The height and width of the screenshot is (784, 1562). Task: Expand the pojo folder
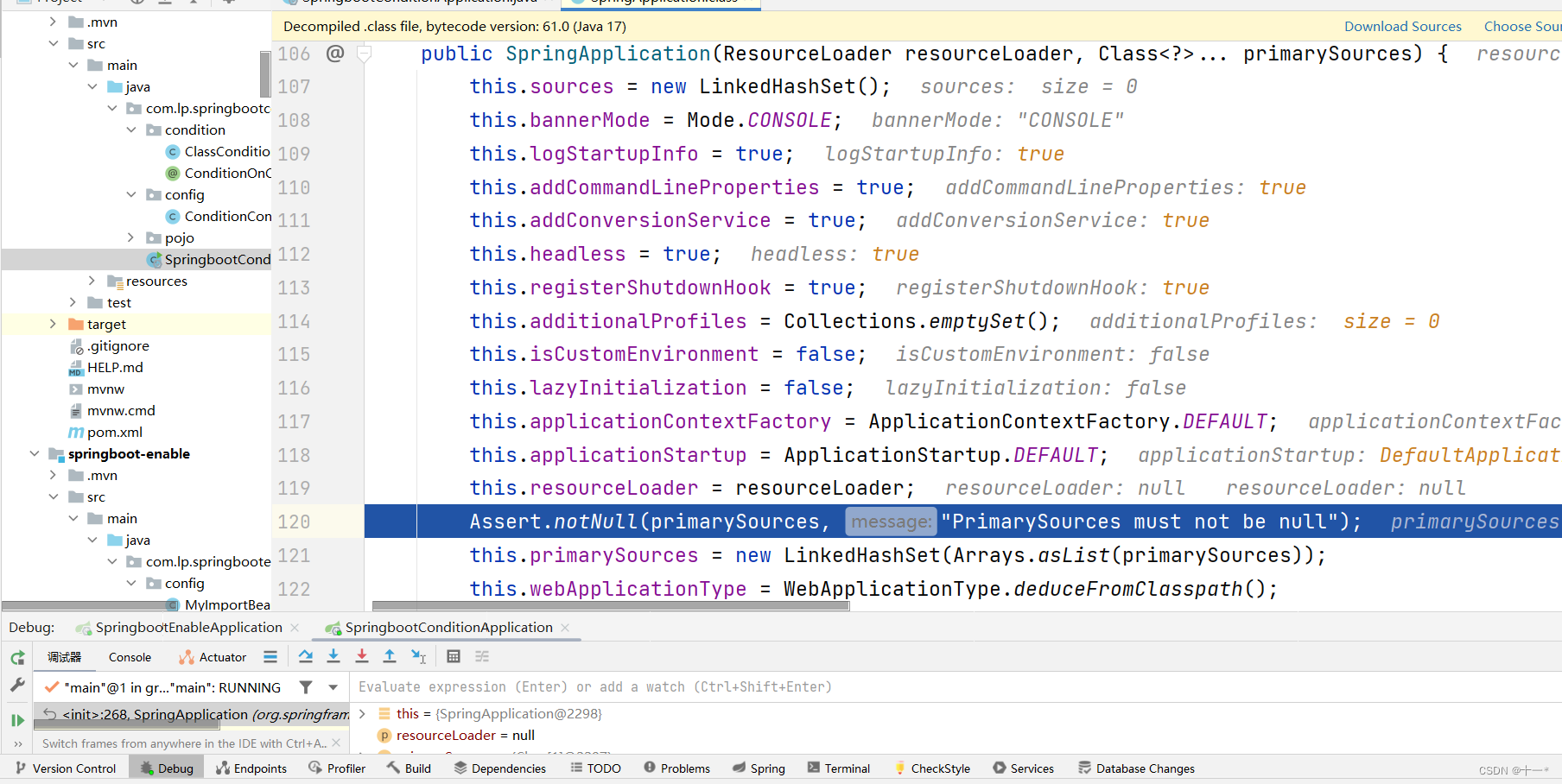tap(131, 237)
